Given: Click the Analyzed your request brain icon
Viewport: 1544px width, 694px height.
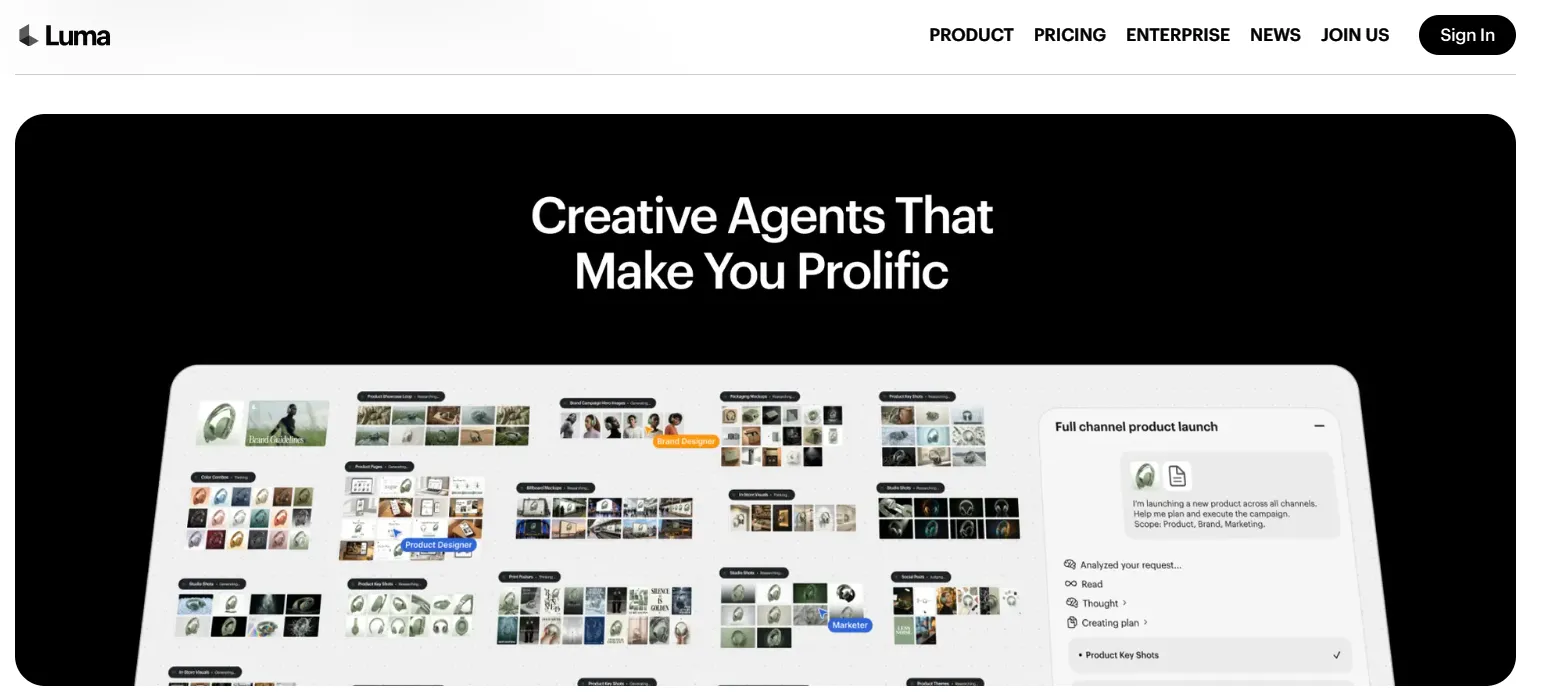Looking at the screenshot, I should click(1070, 565).
